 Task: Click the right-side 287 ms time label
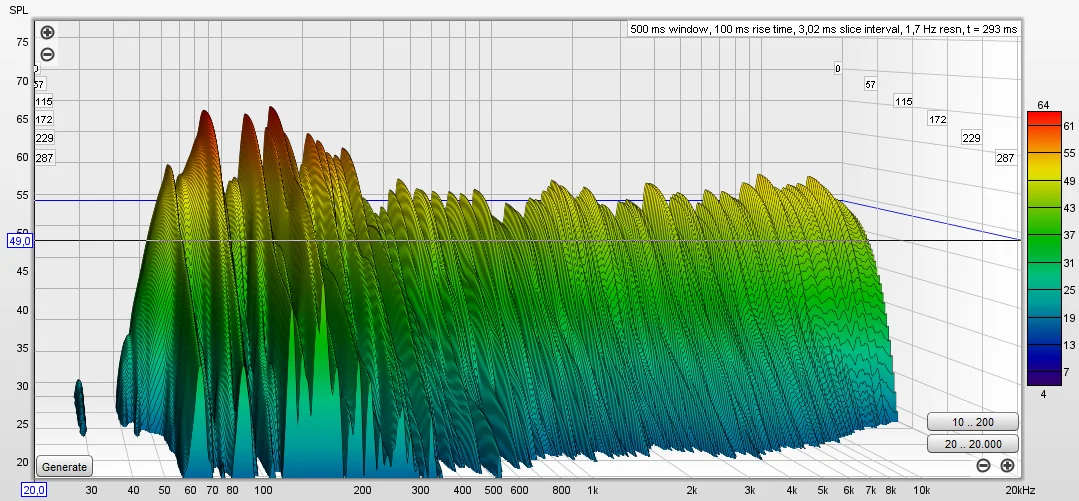click(1005, 158)
